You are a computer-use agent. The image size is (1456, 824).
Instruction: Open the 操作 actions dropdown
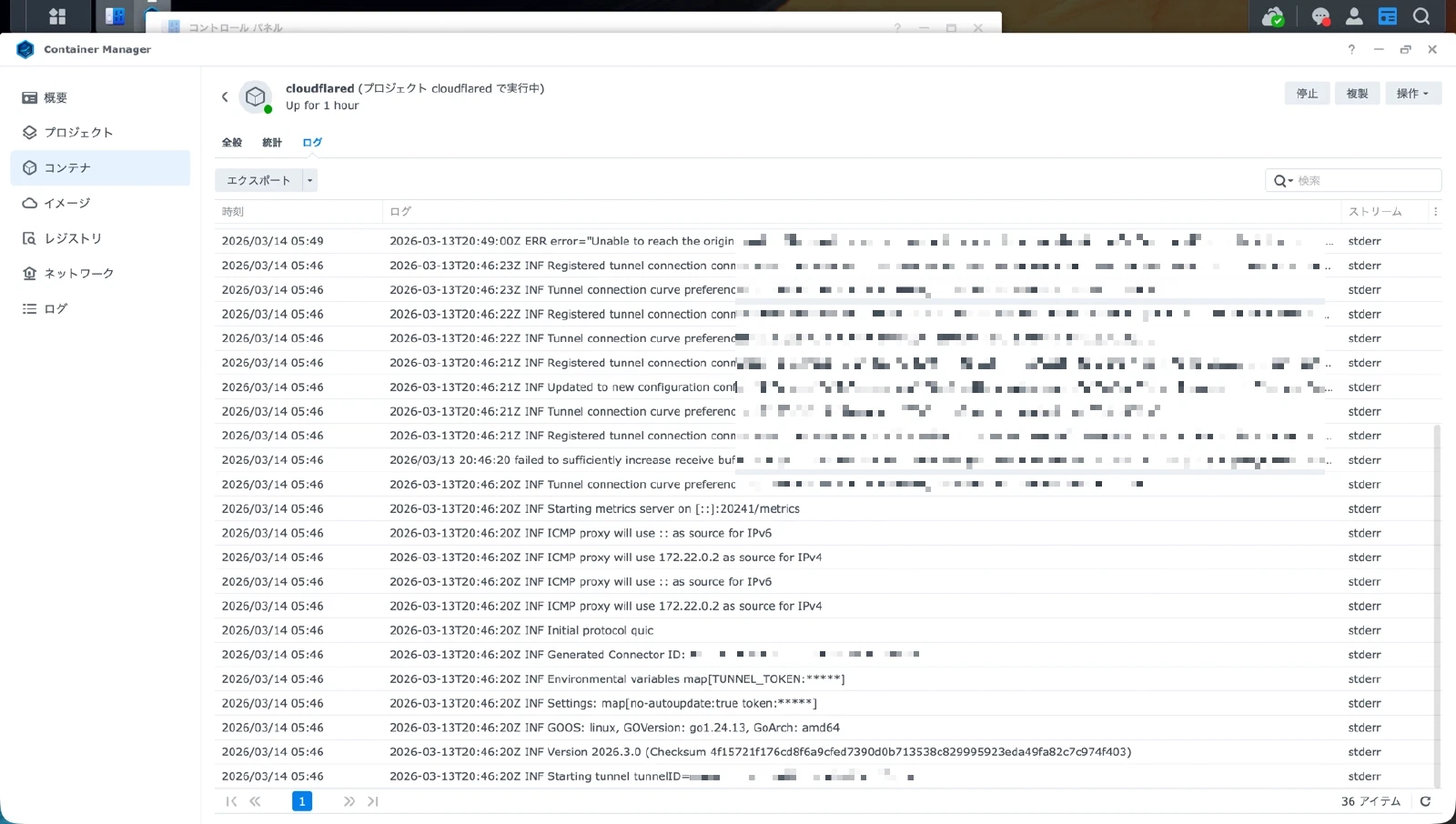pyautogui.click(x=1413, y=93)
